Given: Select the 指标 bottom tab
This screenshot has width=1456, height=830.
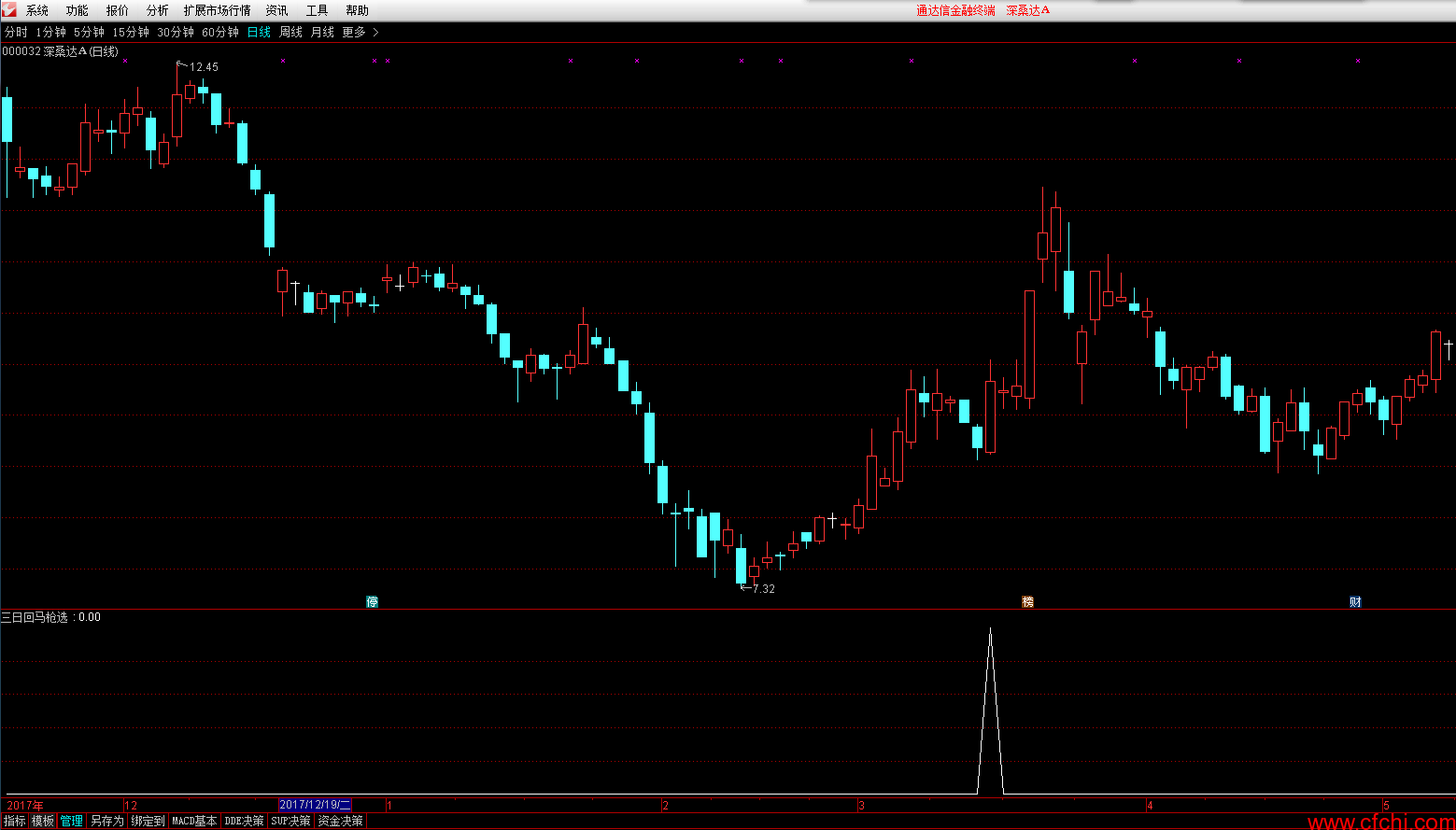Looking at the screenshot, I should 15,821.
